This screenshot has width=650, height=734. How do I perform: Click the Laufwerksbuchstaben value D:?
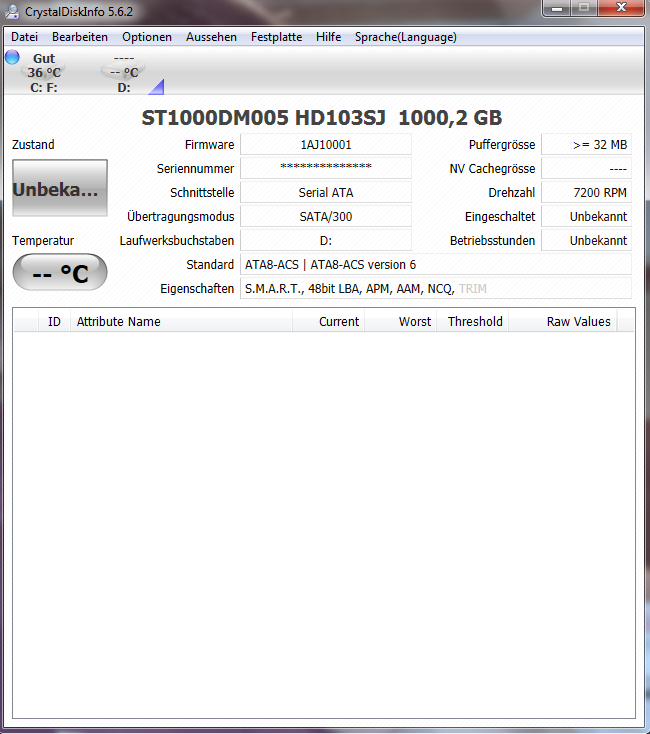pos(326,241)
